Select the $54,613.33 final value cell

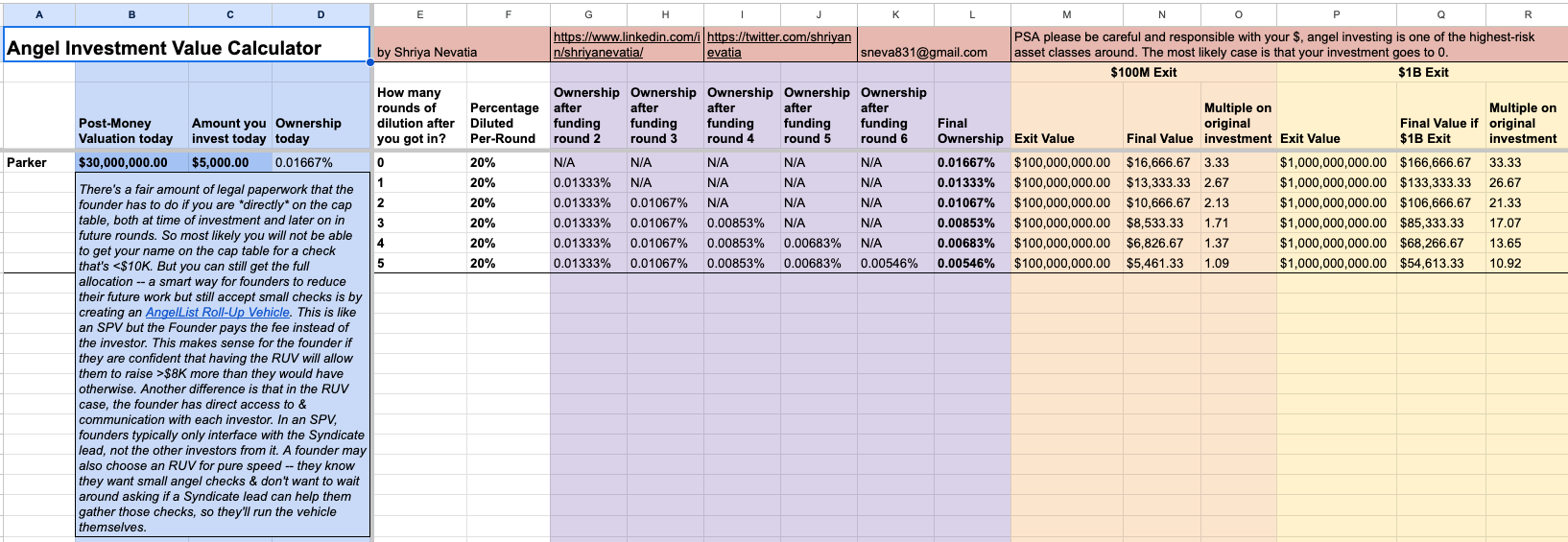[1441, 263]
